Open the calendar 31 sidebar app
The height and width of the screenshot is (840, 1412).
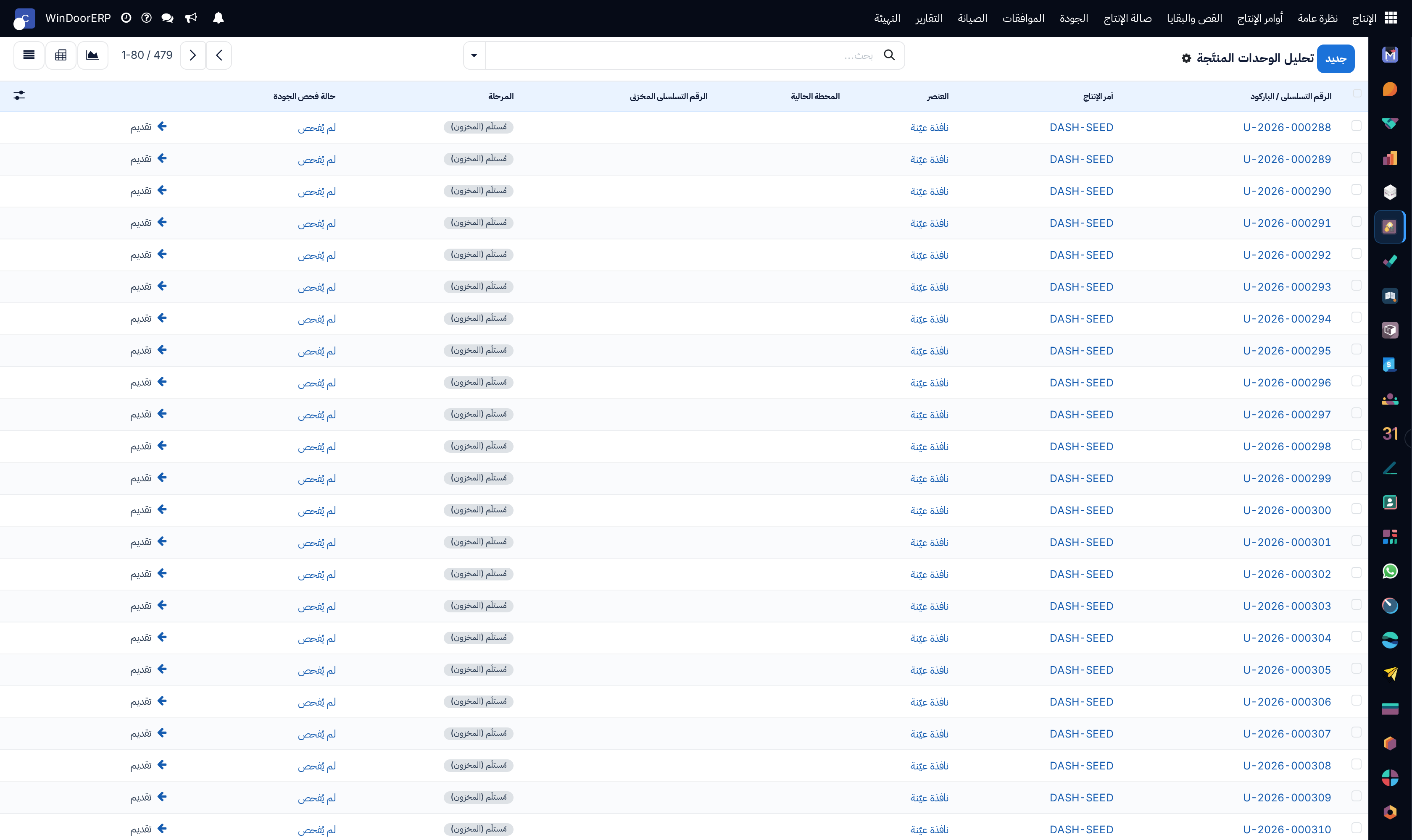(1390, 433)
